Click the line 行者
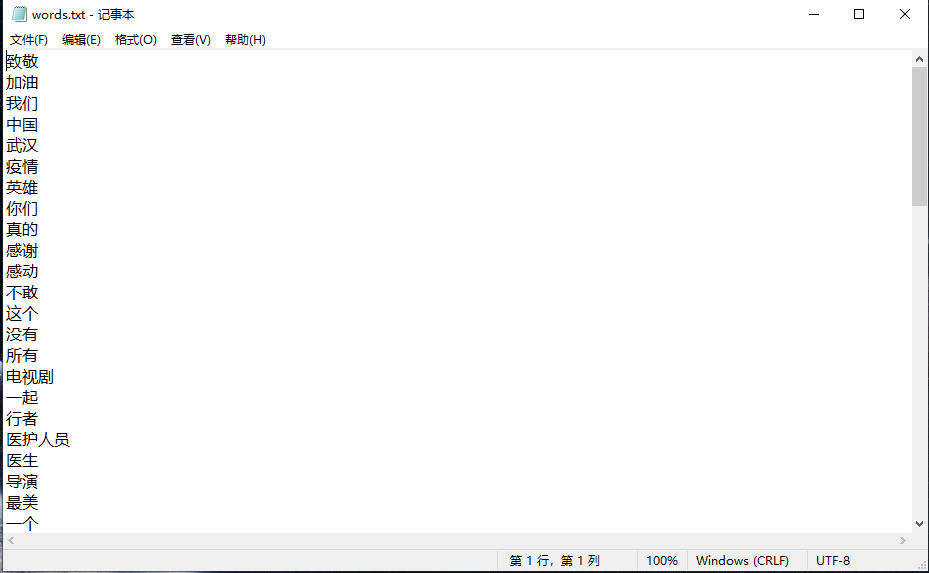The image size is (929, 573). point(22,419)
